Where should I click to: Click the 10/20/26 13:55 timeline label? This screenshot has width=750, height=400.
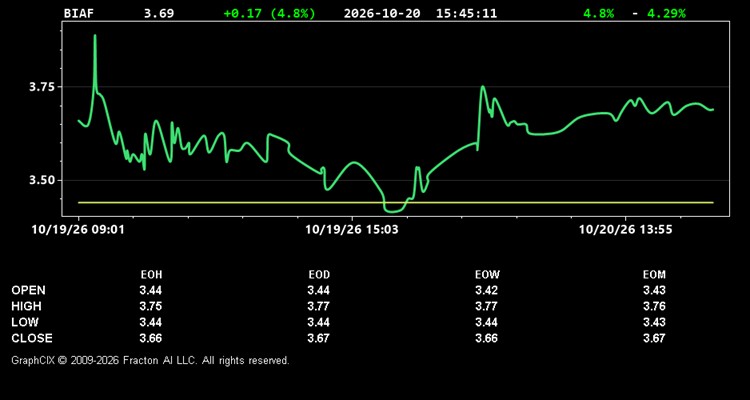coord(625,230)
